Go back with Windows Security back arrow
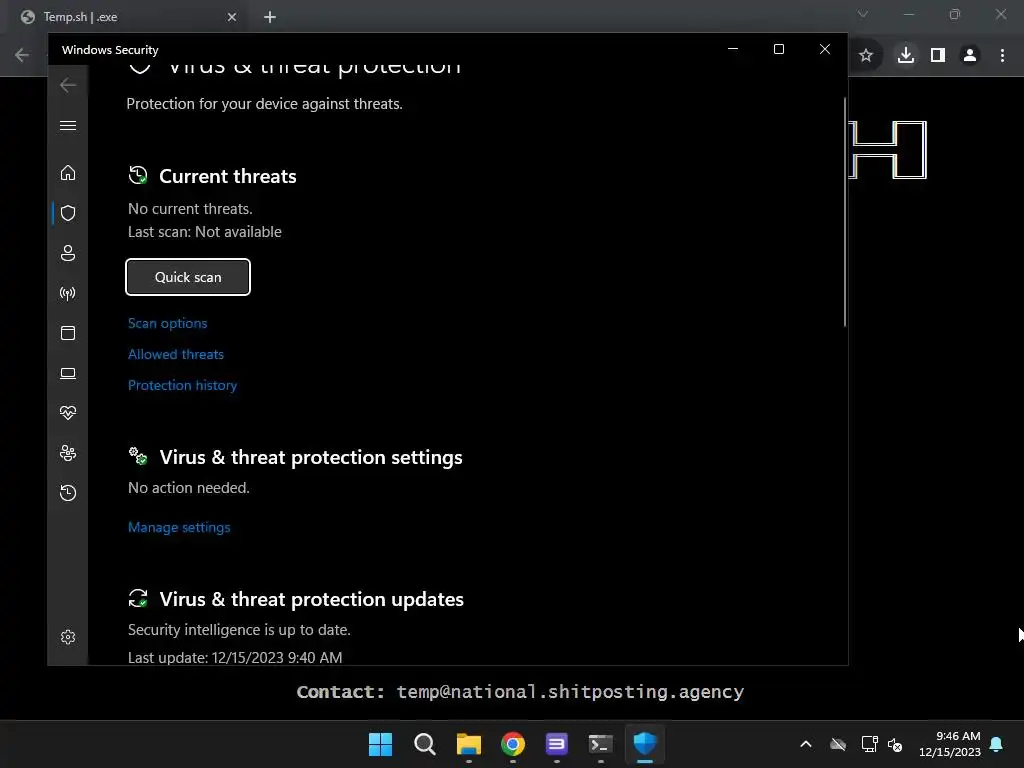 click(x=68, y=85)
